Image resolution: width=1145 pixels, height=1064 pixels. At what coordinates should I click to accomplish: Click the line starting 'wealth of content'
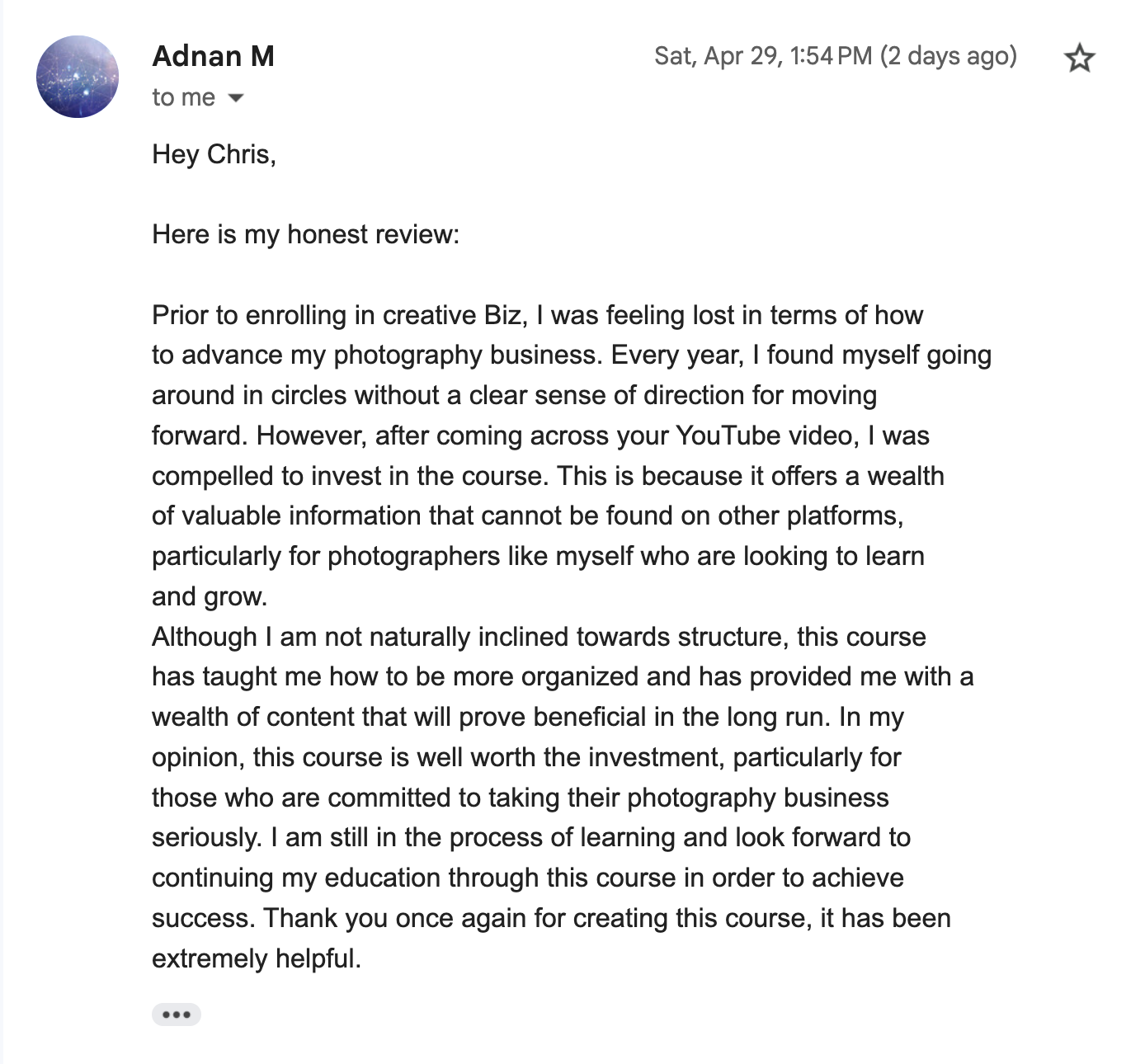tap(528, 717)
